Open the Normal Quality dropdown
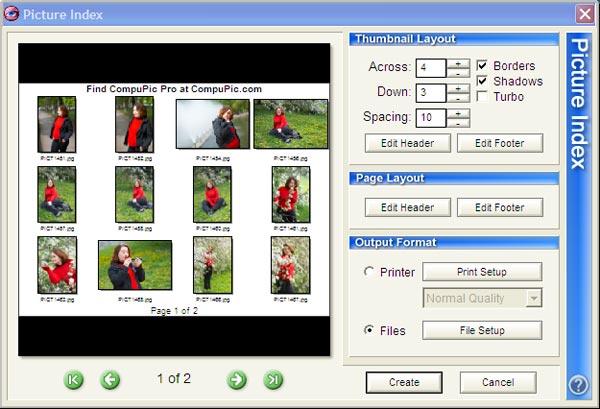600x409 pixels. click(x=534, y=298)
